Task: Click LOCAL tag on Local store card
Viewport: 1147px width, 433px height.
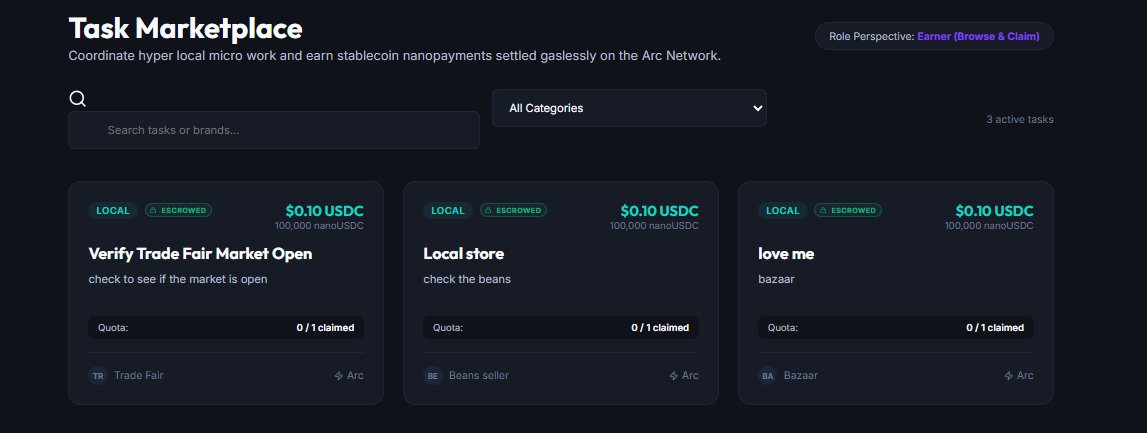Action: click(448, 211)
